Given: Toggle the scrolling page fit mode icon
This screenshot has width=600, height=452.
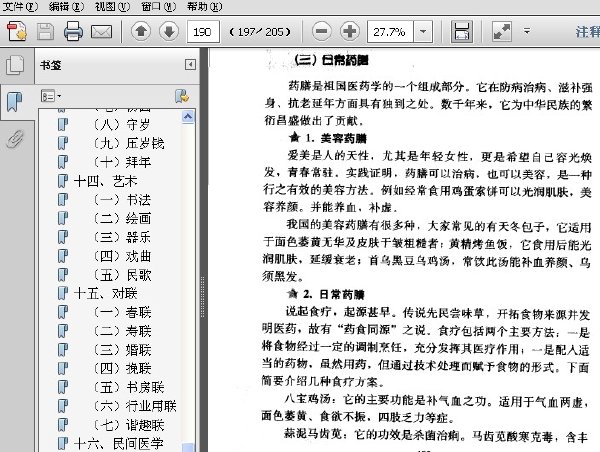Looking at the screenshot, I should coord(462,31).
